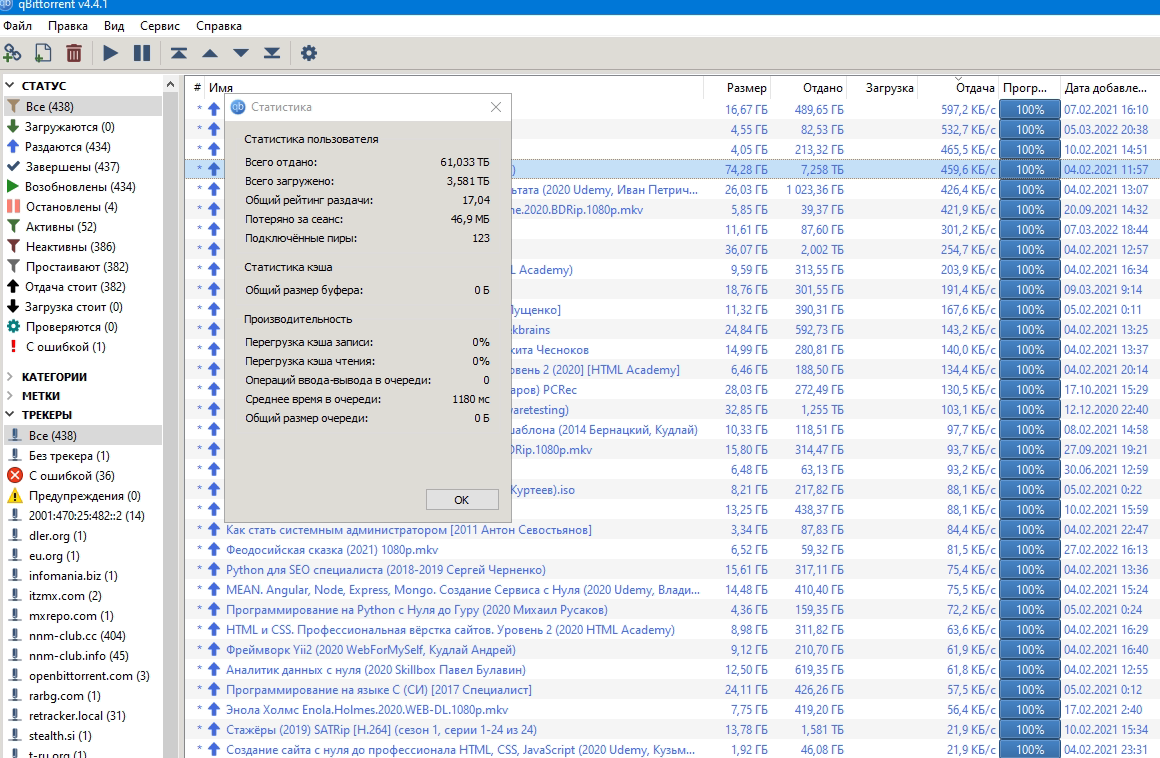Filter by Без трекера (1)
Viewport: 1160px width, 758px height.
pyautogui.click(x=83, y=456)
